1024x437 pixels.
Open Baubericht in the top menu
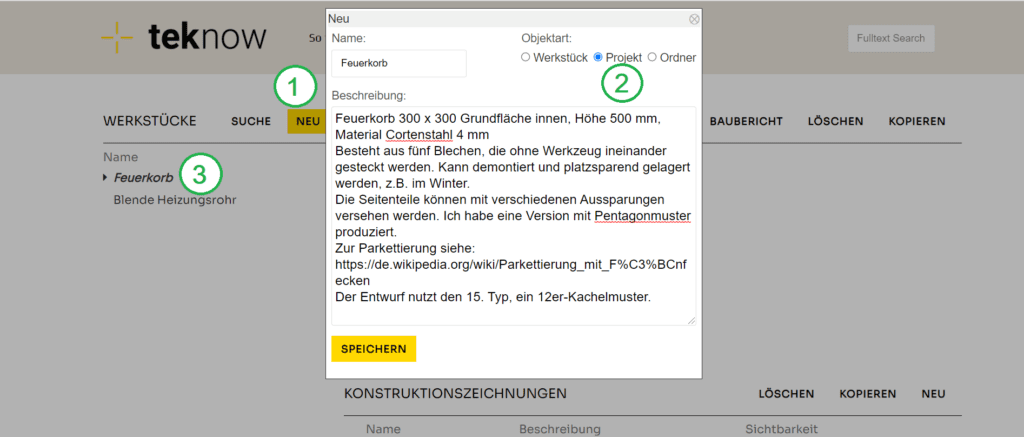pyautogui.click(x=746, y=121)
